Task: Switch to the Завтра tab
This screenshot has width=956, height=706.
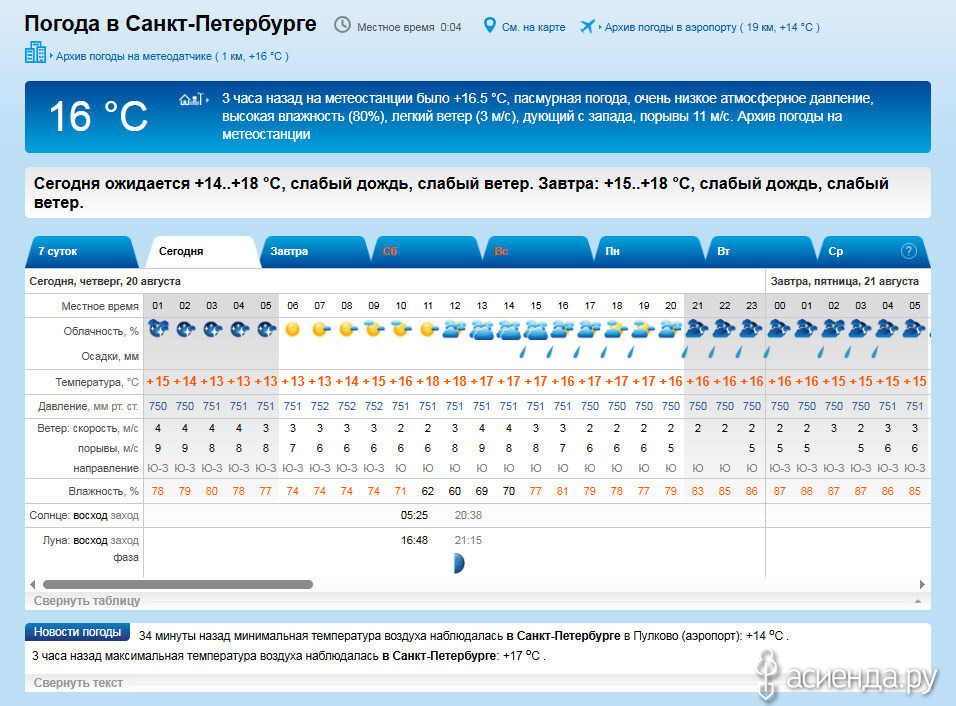Action: coord(313,251)
